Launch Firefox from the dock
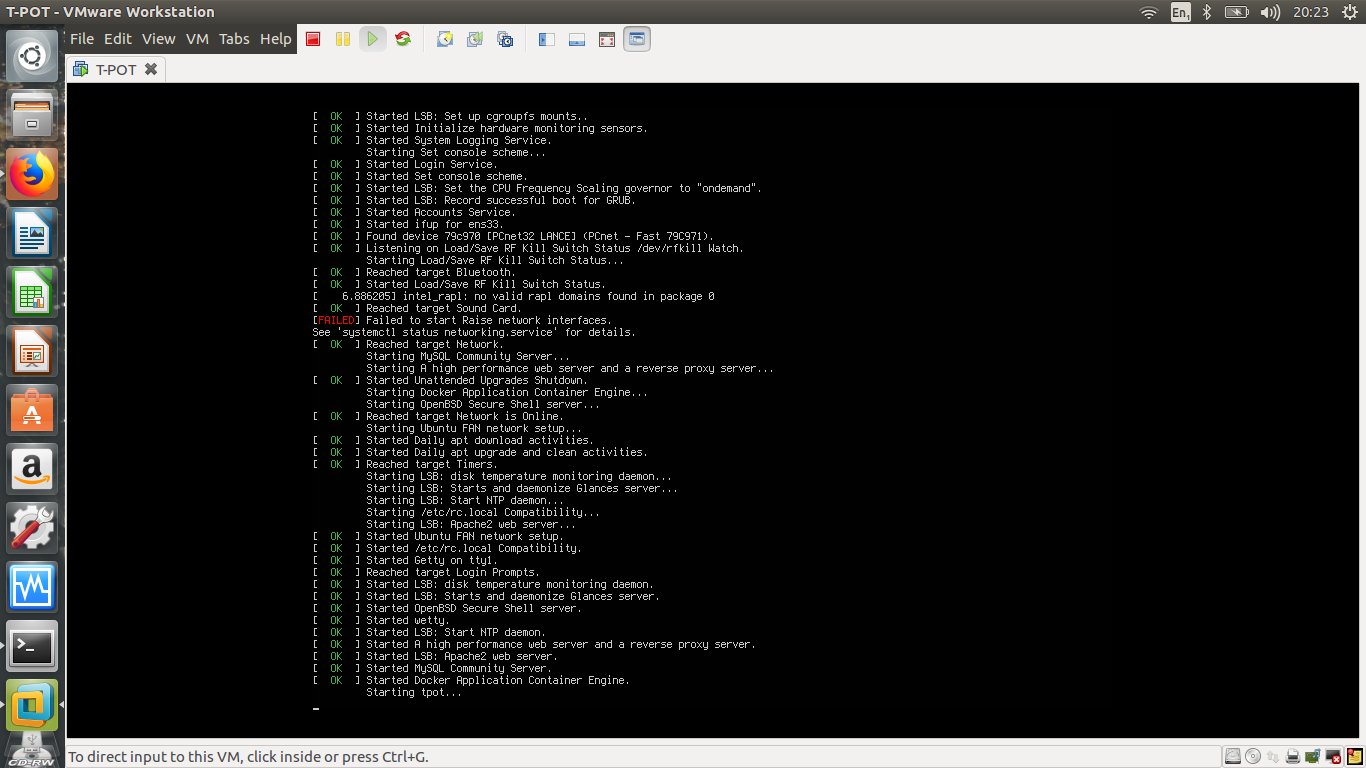 [x=33, y=175]
